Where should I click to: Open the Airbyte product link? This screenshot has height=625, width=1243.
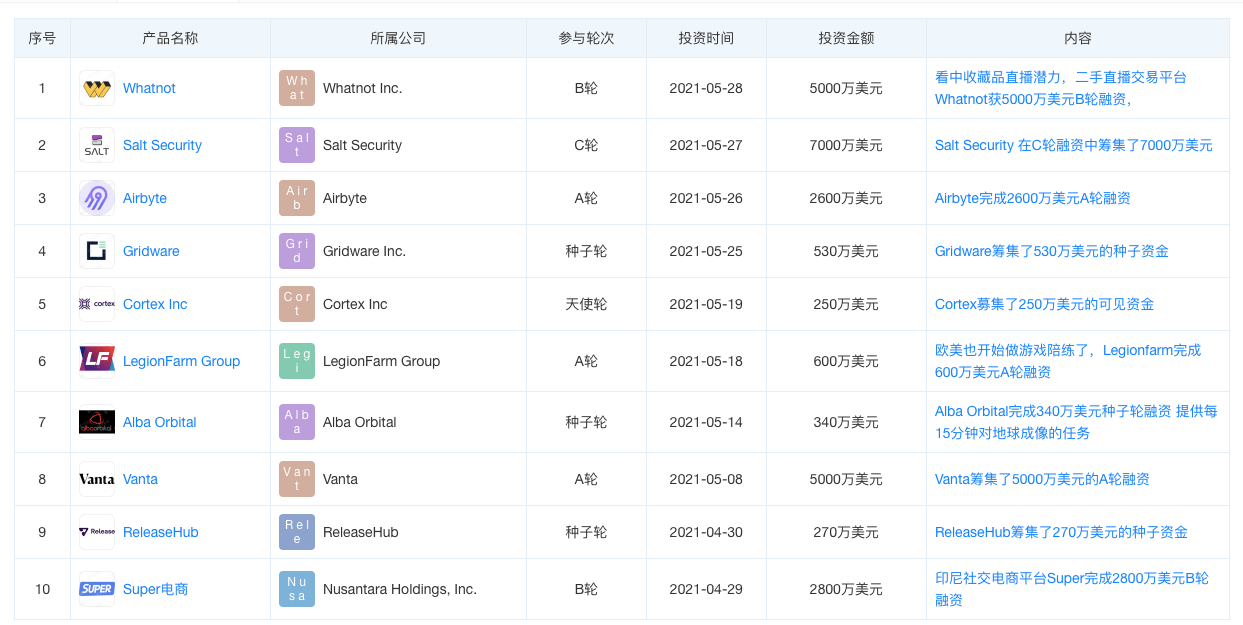pos(145,198)
